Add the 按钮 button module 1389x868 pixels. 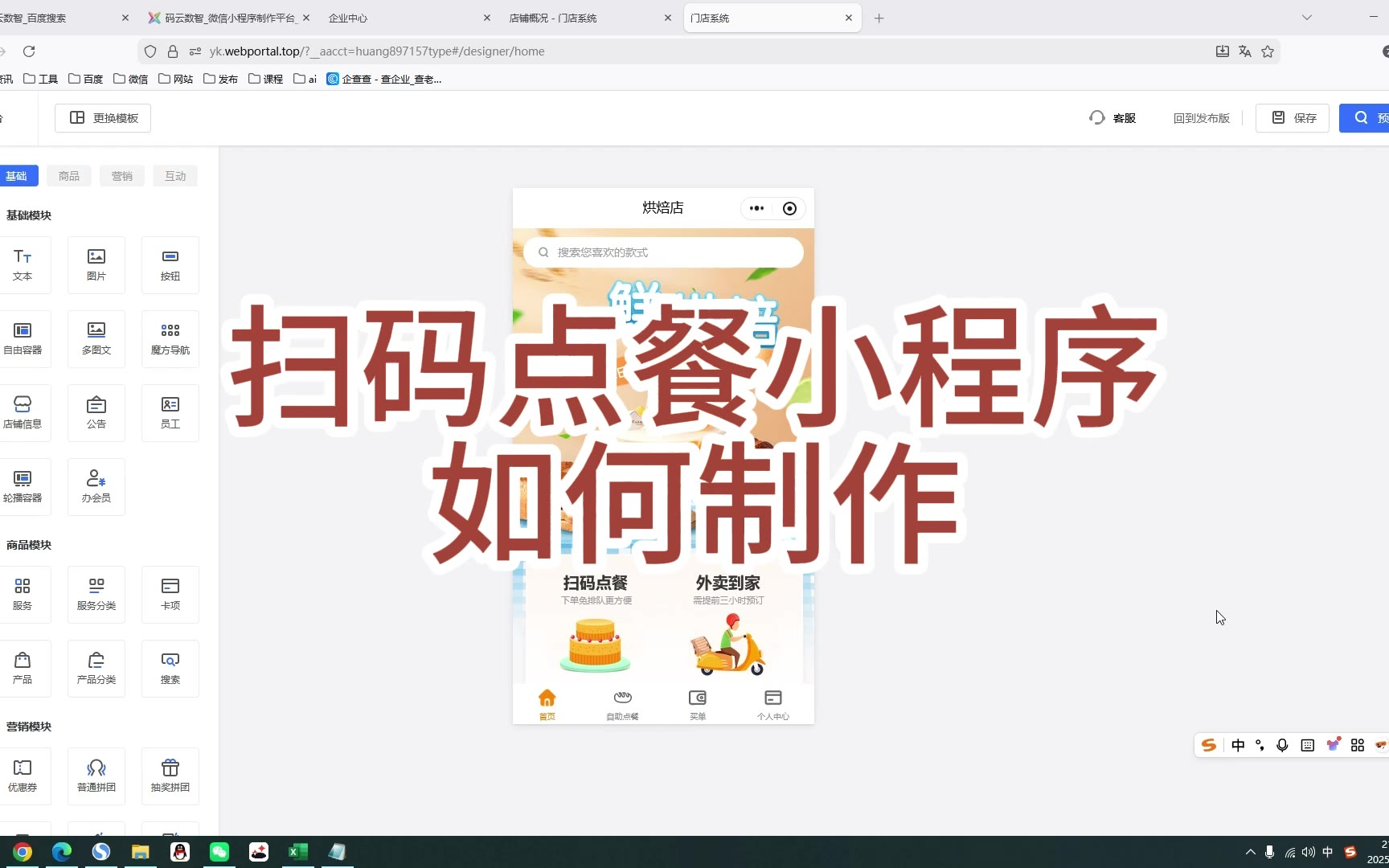click(x=170, y=264)
